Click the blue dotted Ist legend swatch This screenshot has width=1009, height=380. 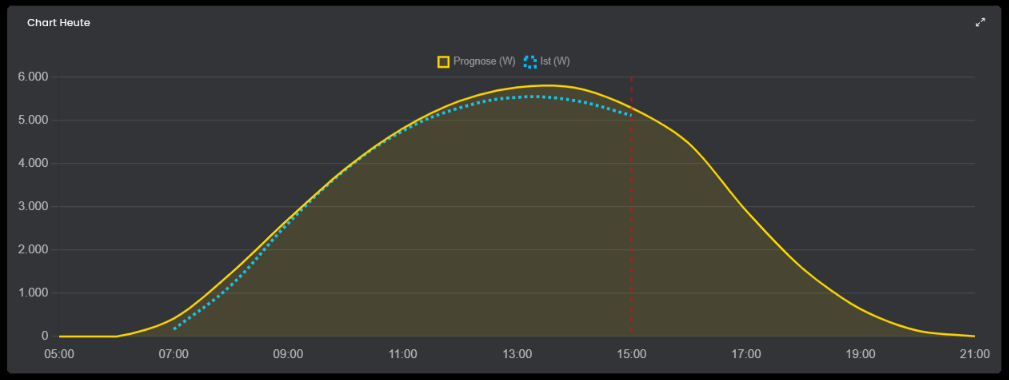[x=530, y=62]
